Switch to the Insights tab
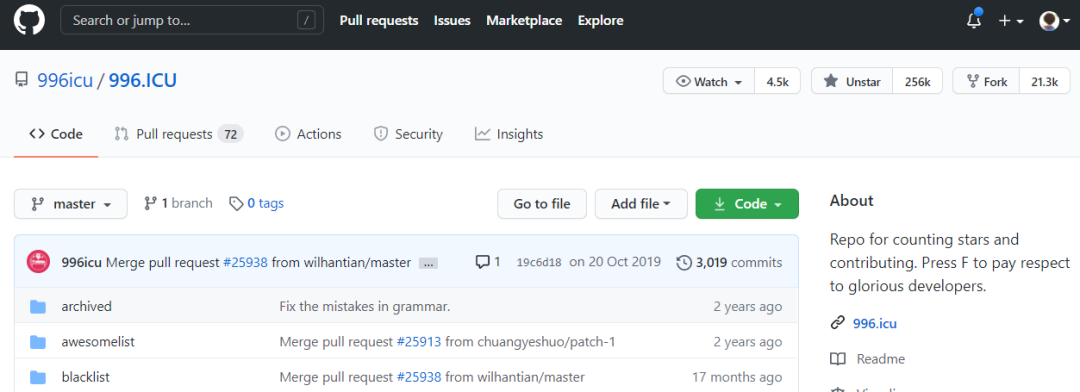The image size is (1080, 392). (509, 134)
